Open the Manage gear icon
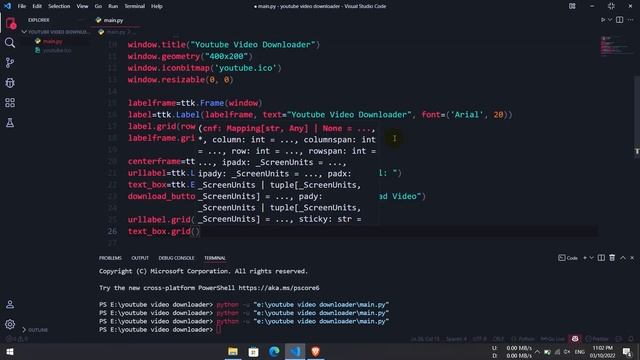This screenshot has width=640, height=360. [10, 324]
